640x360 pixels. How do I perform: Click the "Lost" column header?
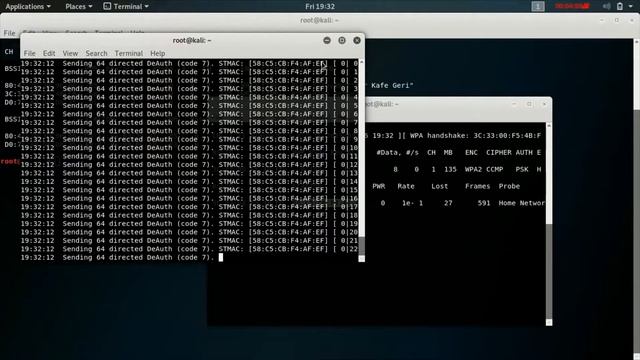pyautogui.click(x=440, y=186)
